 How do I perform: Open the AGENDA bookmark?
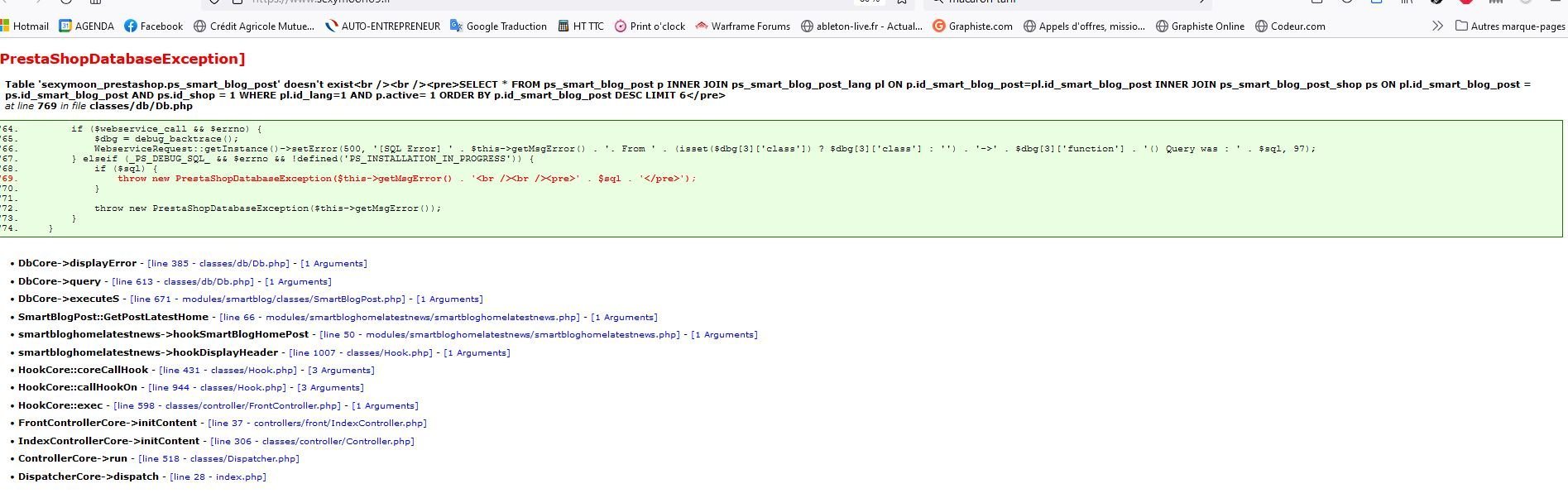click(x=87, y=26)
